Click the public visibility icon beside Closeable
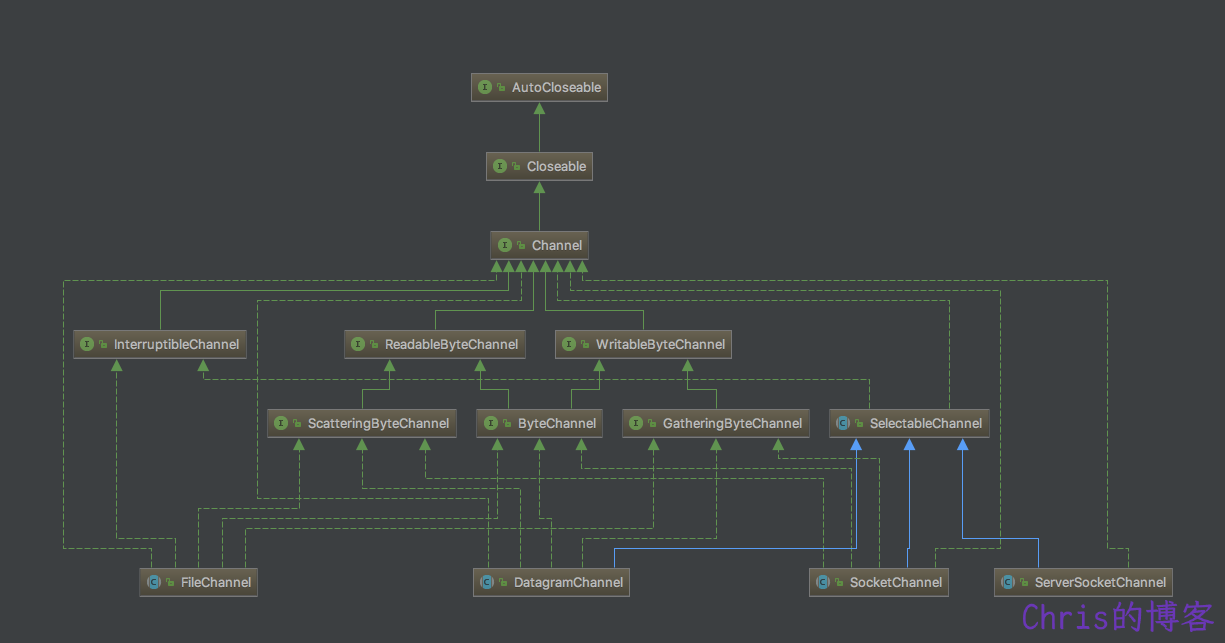 (x=516, y=167)
